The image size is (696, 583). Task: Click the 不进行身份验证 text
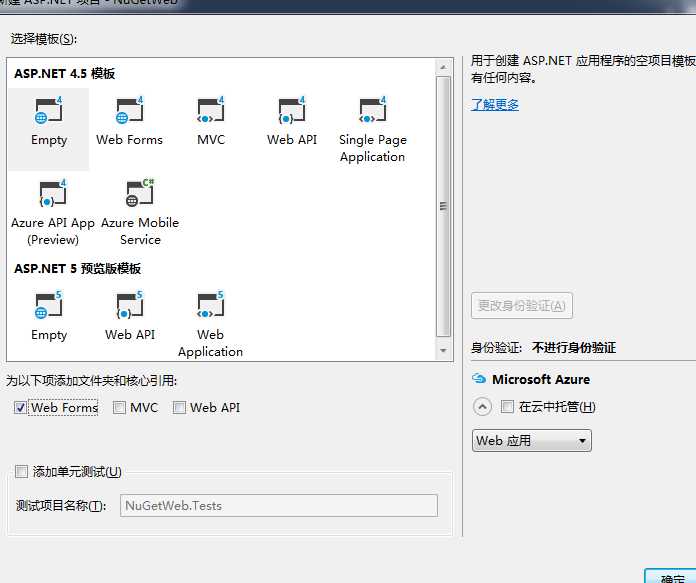point(573,347)
